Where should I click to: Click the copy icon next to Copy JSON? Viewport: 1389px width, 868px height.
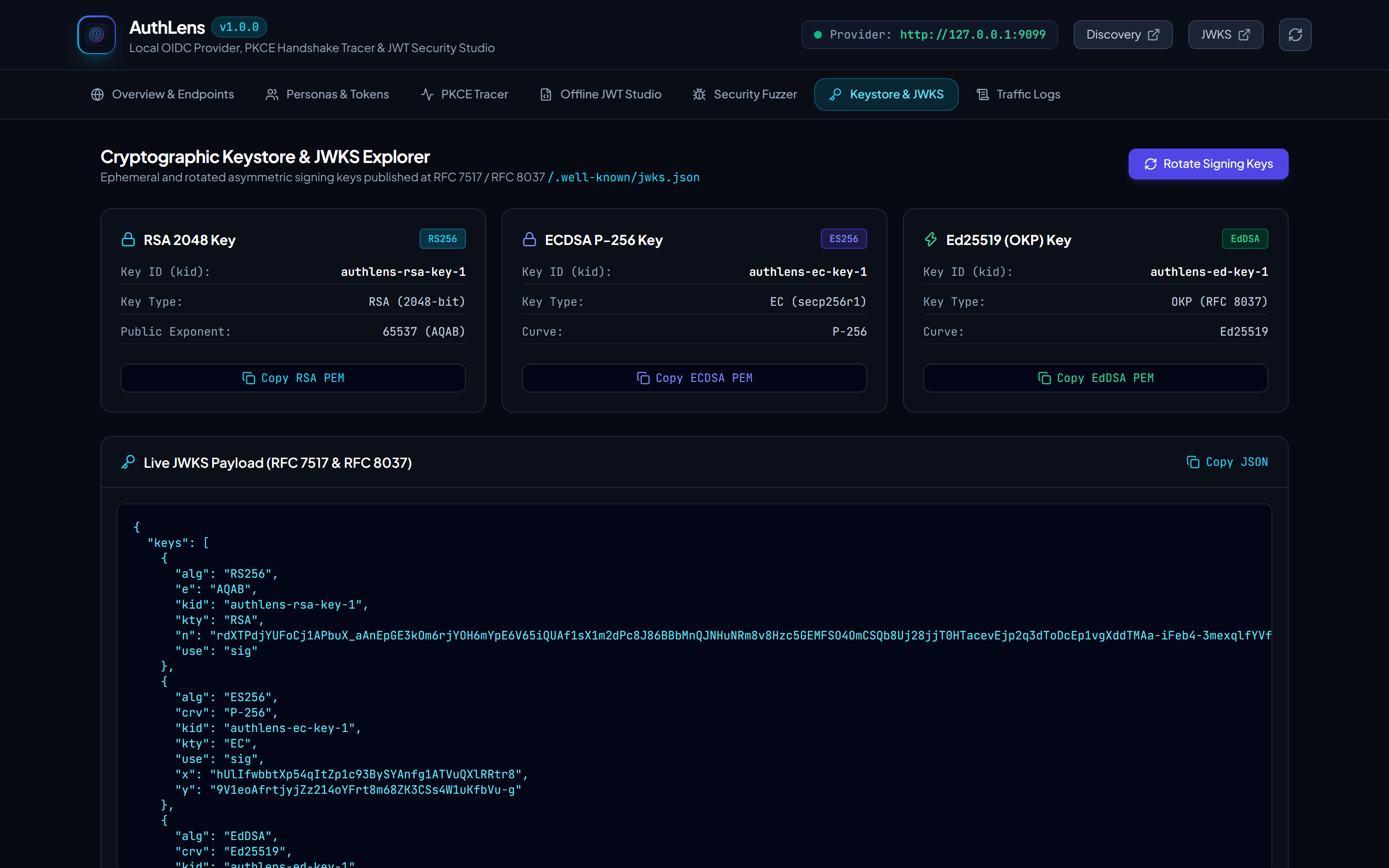[x=1193, y=462]
